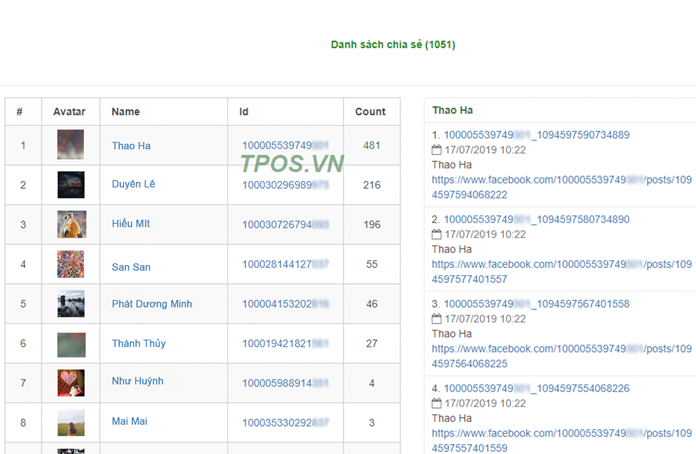Click Như Huỳnh's ID starting 100005988914

(285, 383)
